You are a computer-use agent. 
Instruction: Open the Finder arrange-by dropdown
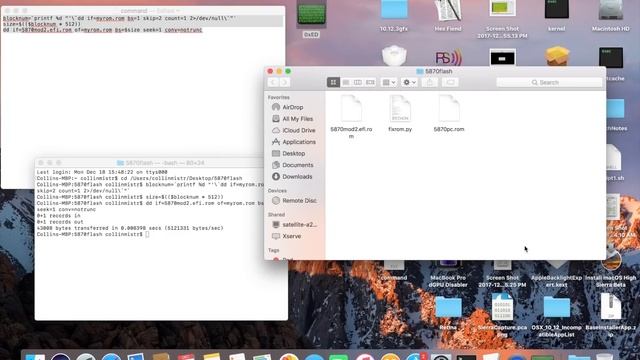tap(389, 82)
